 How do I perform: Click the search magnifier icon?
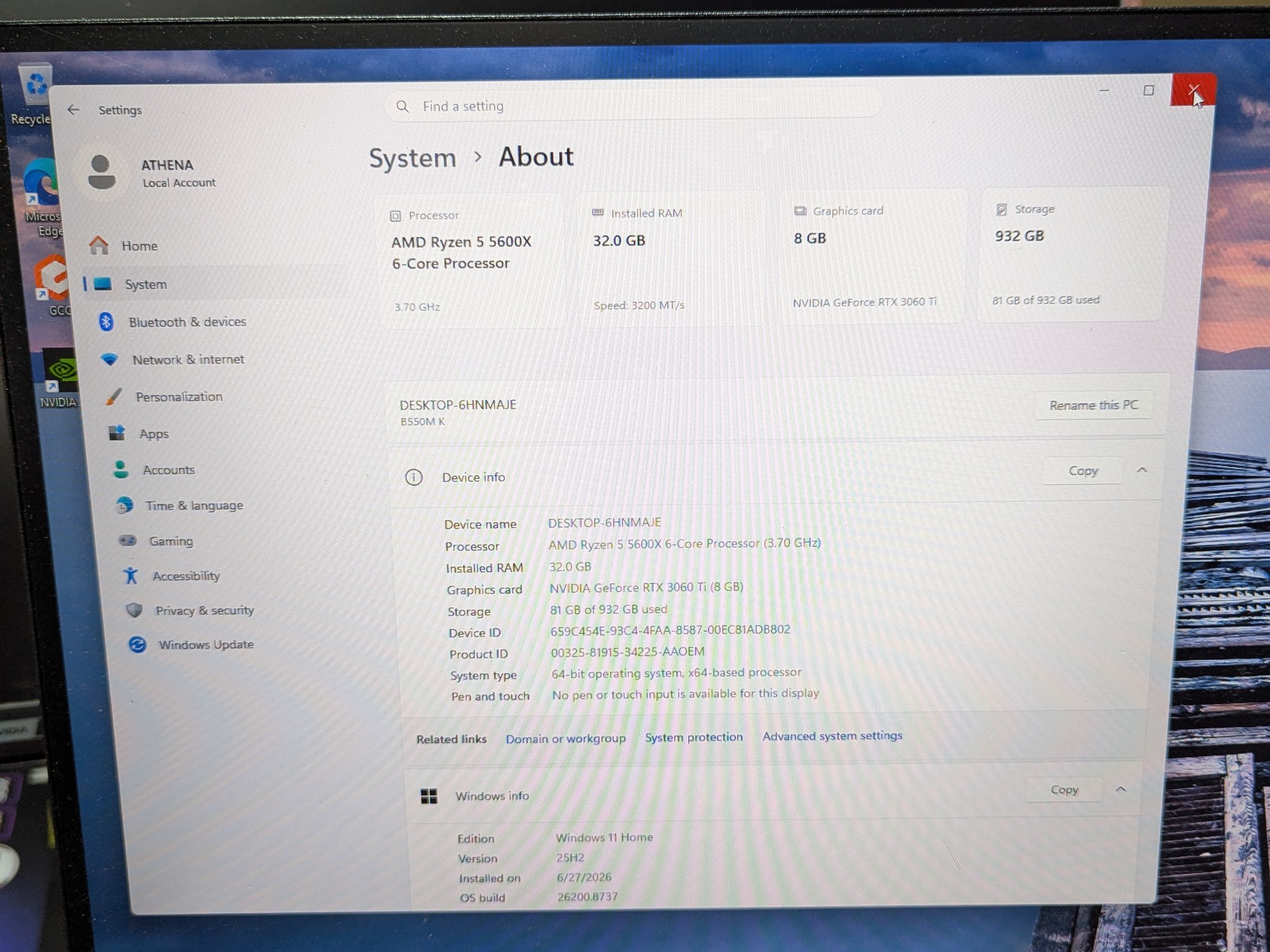tap(402, 107)
